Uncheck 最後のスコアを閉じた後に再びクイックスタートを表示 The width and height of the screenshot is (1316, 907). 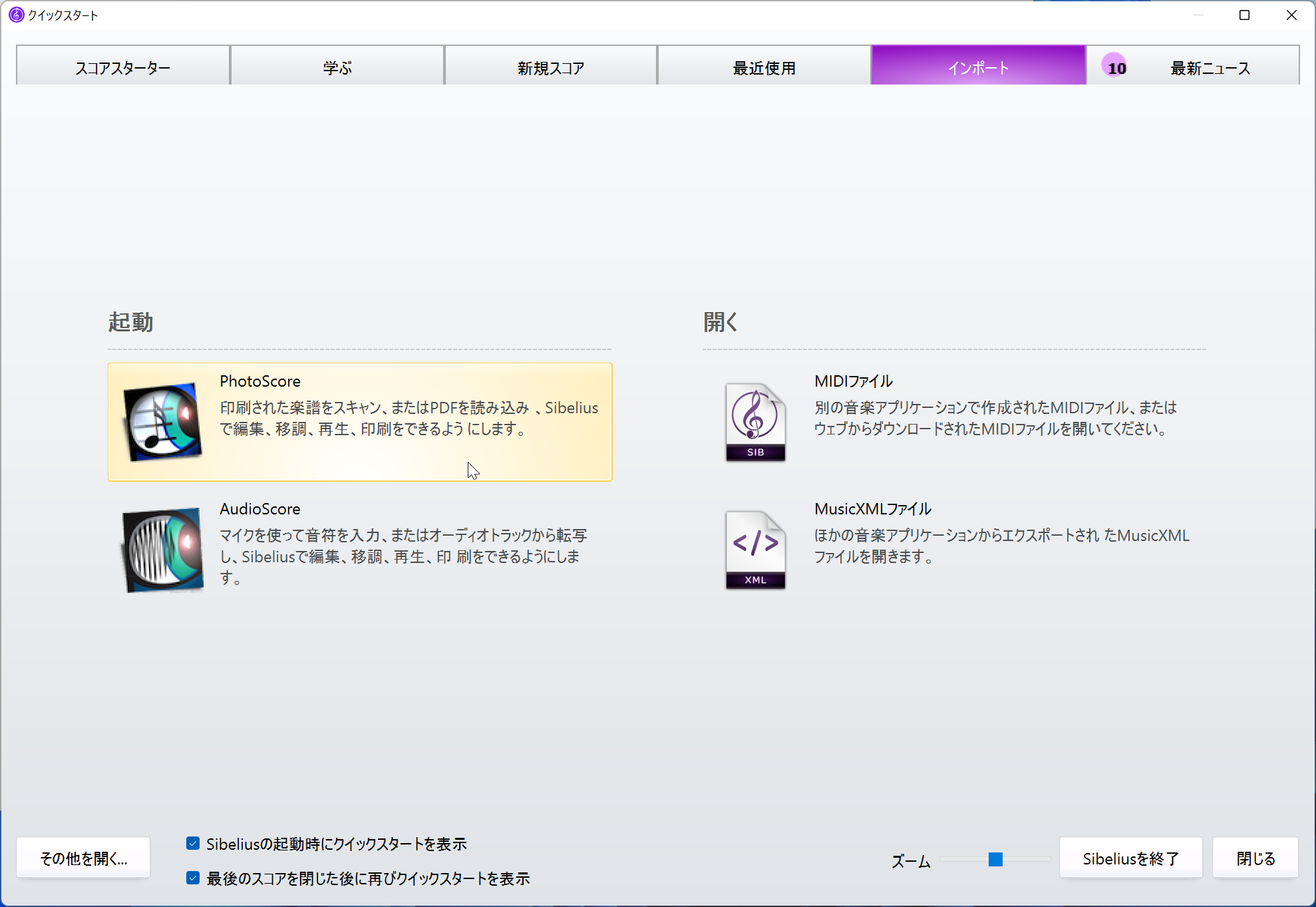pyautogui.click(x=193, y=878)
